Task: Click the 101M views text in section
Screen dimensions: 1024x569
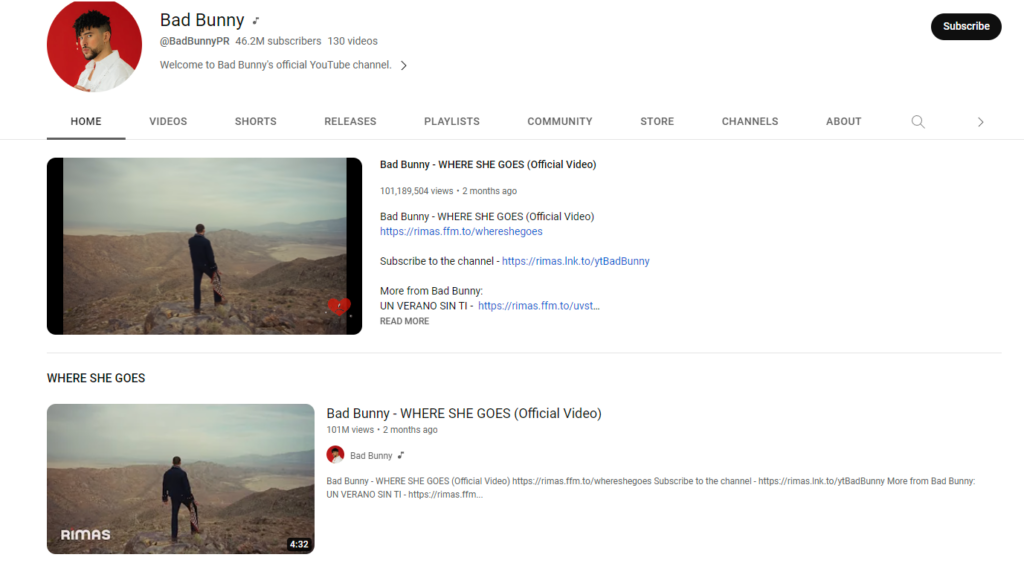Action: [350, 430]
